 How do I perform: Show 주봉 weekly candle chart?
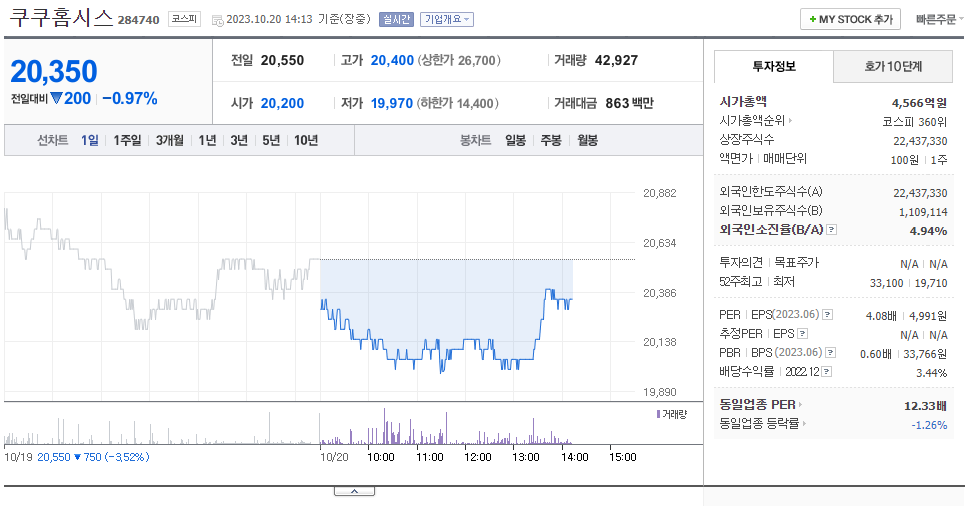tap(551, 141)
